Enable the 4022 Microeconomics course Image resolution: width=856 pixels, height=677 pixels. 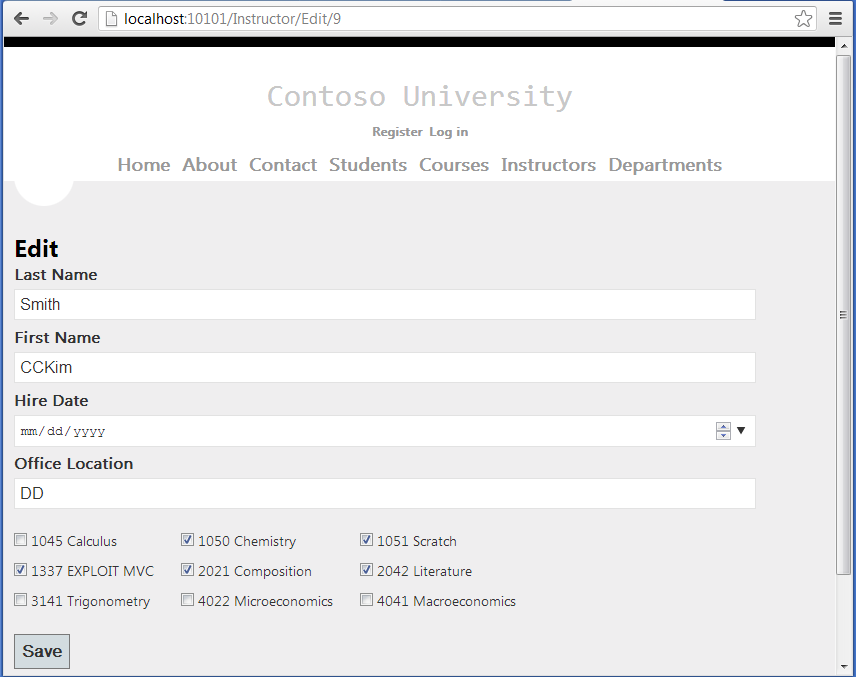pyautogui.click(x=187, y=600)
